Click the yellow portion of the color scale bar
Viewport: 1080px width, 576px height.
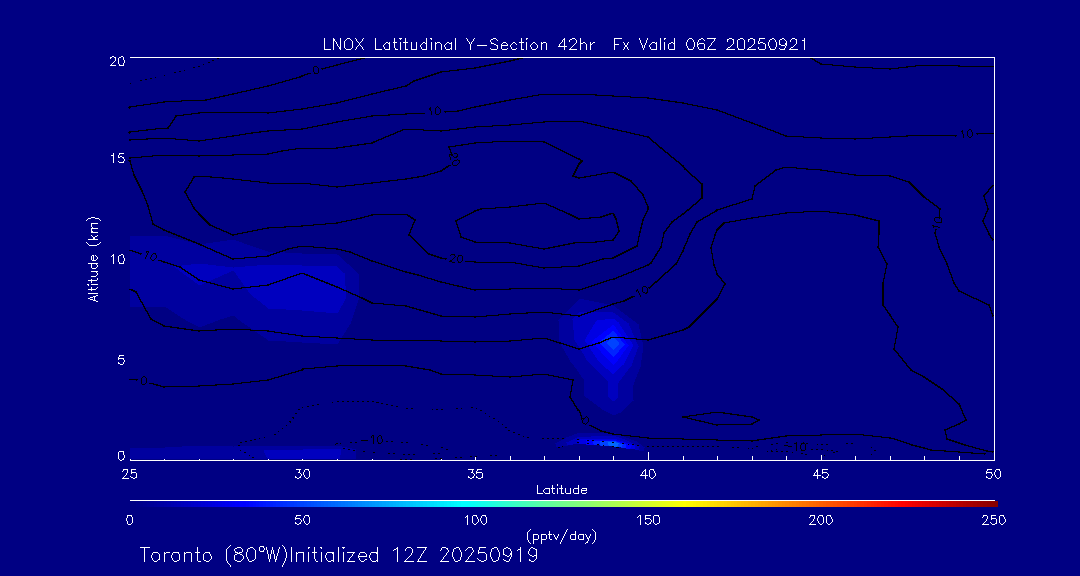pyautogui.click(x=682, y=504)
